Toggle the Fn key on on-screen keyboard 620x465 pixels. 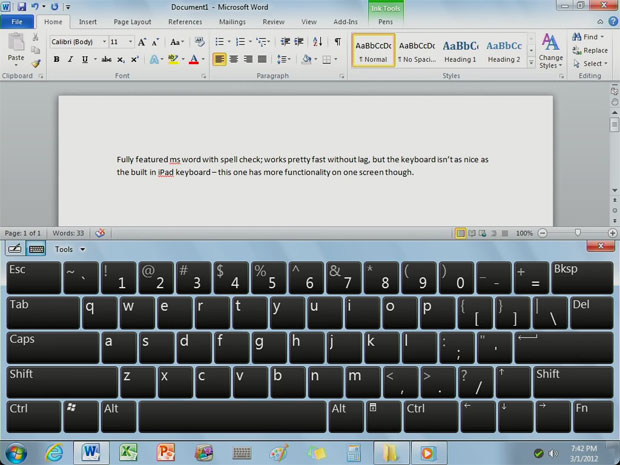click(593, 417)
